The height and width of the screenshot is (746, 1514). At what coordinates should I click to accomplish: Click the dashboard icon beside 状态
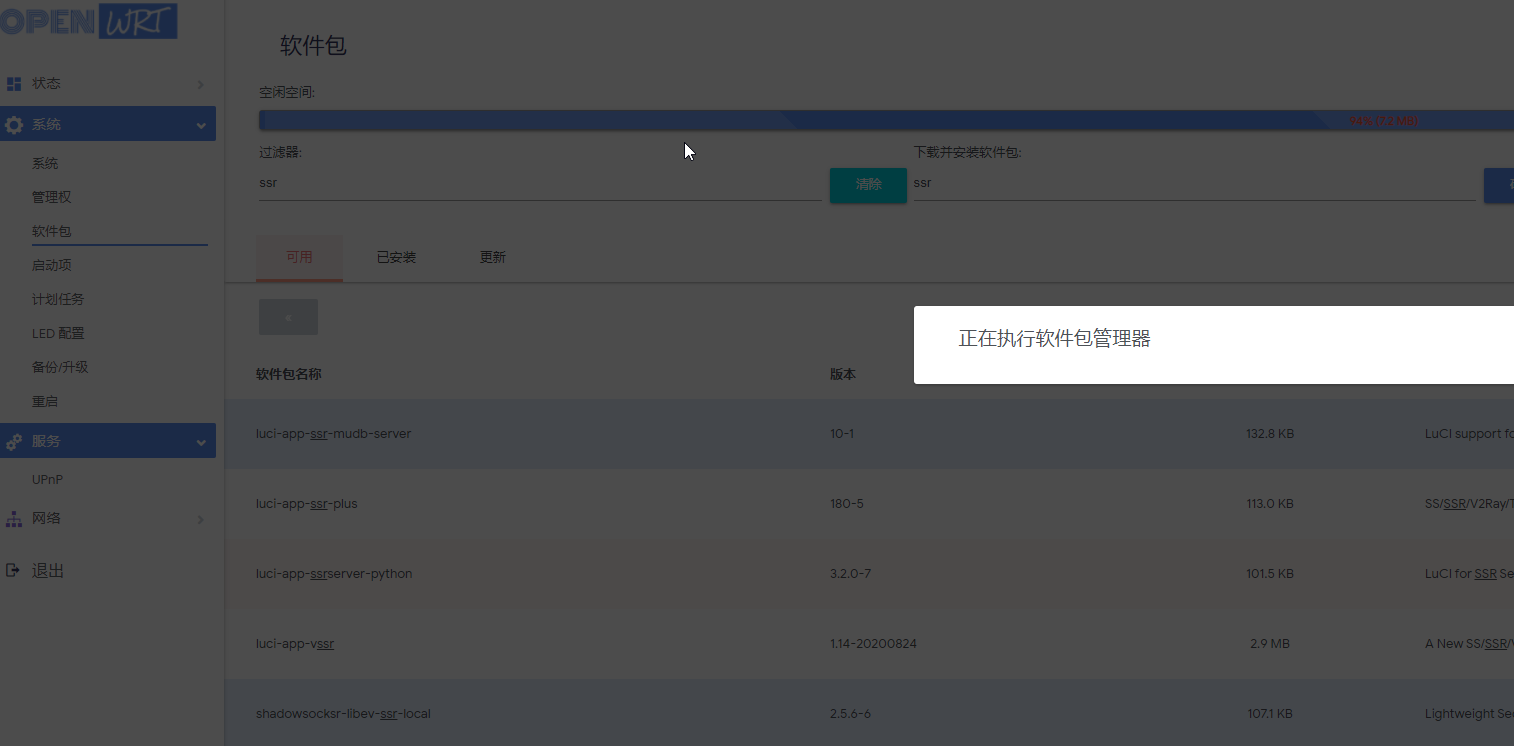click(x=13, y=82)
